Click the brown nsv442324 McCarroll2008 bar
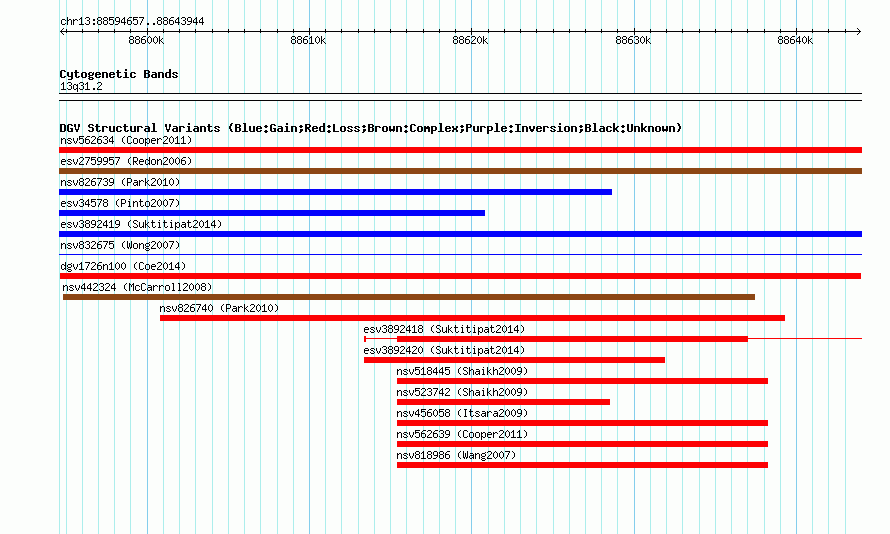 pos(409,297)
